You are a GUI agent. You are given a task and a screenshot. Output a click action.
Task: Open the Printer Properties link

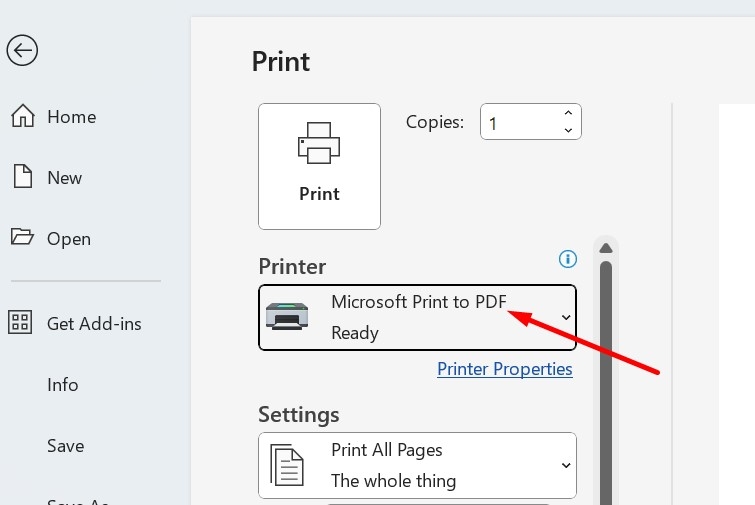pyautogui.click(x=505, y=369)
